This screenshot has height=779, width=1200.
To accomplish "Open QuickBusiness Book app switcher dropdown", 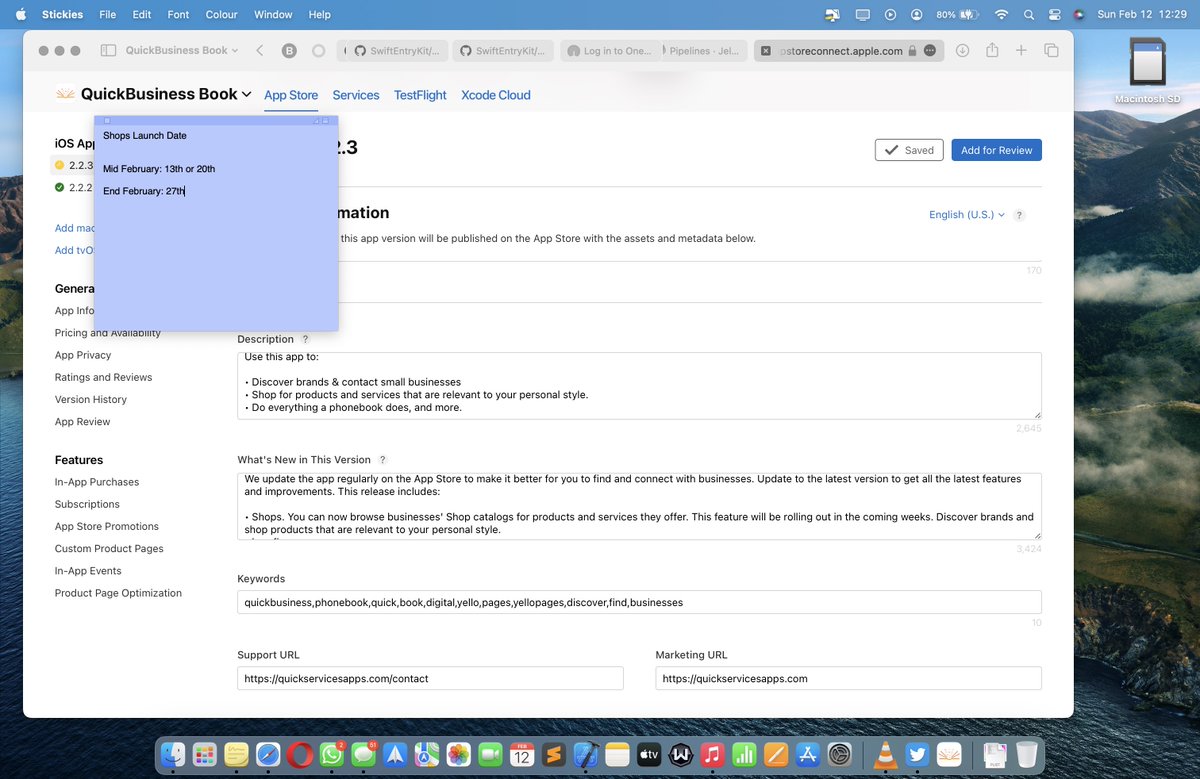I will (166, 94).
